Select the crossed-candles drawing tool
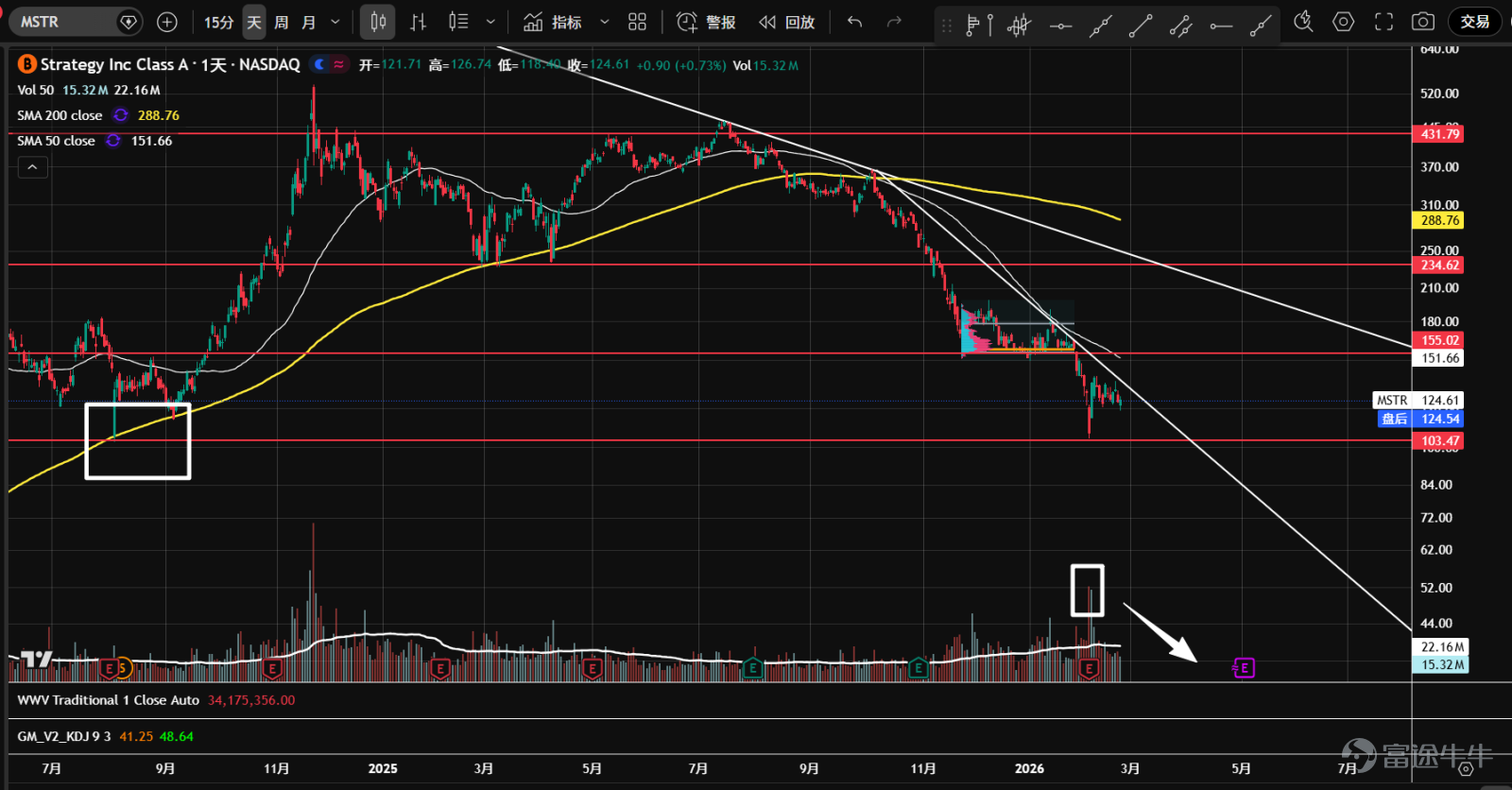This screenshot has width=1512, height=790. pos(1019,26)
